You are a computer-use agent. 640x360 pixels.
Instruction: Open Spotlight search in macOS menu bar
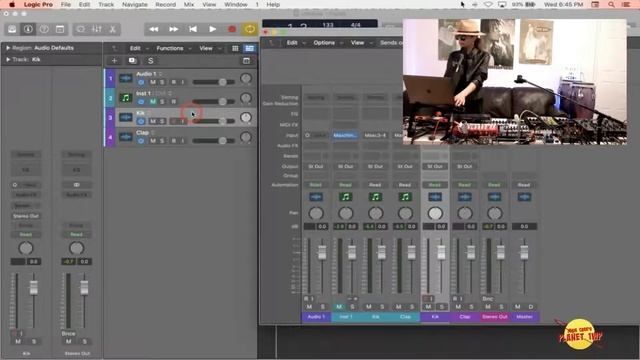click(x=611, y=4)
